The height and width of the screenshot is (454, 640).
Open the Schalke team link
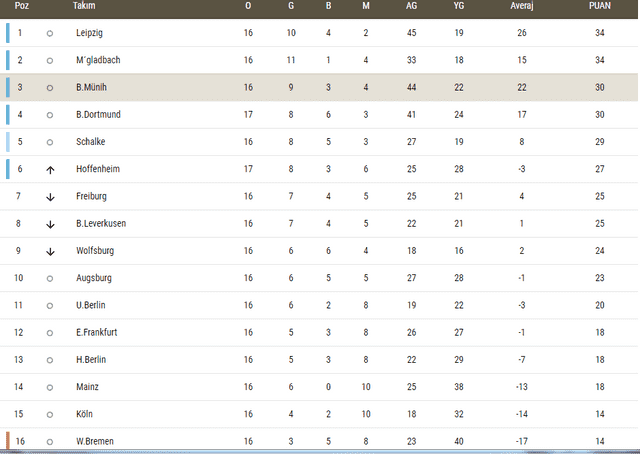pyautogui.click(x=91, y=142)
